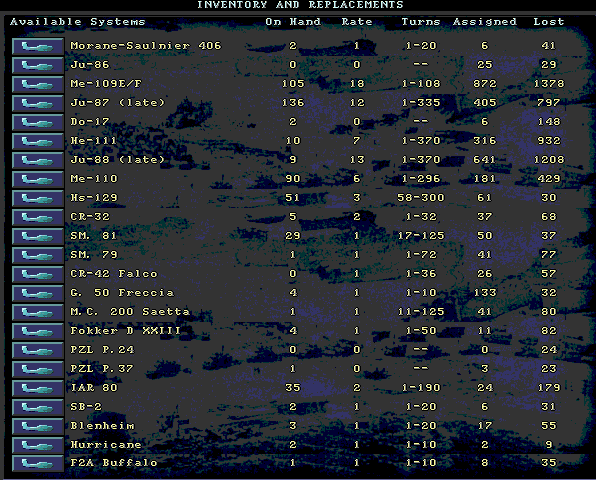Click the Lost column header
596x480 pixels.
tap(548, 22)
